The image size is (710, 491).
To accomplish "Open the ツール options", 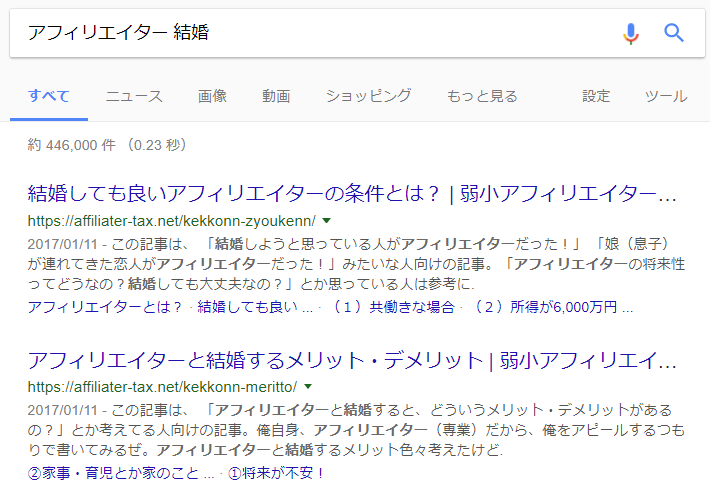I will click(666, 96).
